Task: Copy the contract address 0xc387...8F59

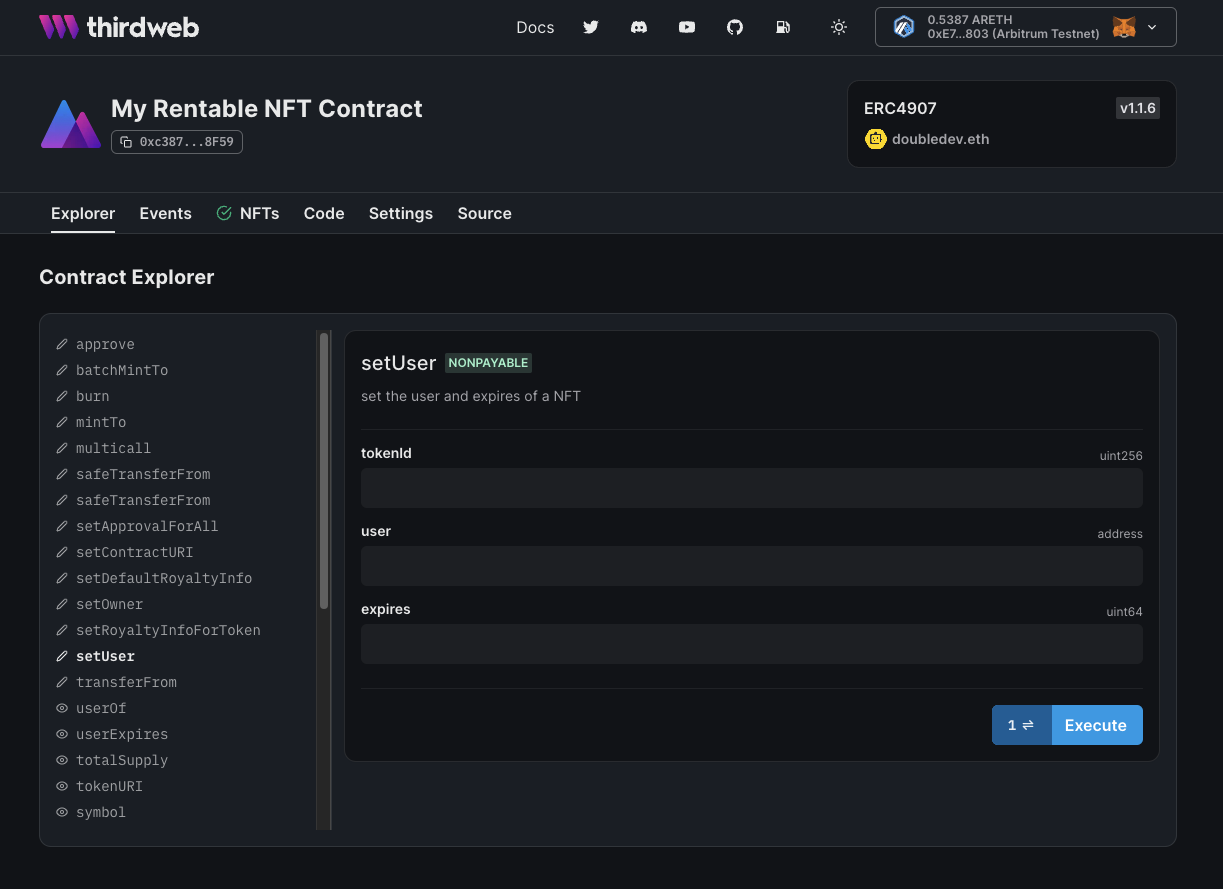Action: 176,141
